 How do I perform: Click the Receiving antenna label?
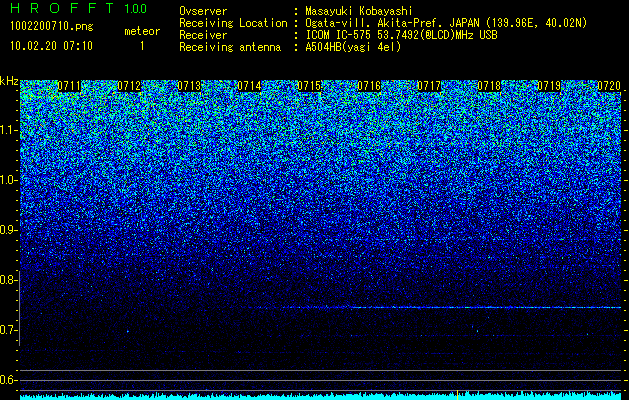pyautogui.click(x=230, y=47)
